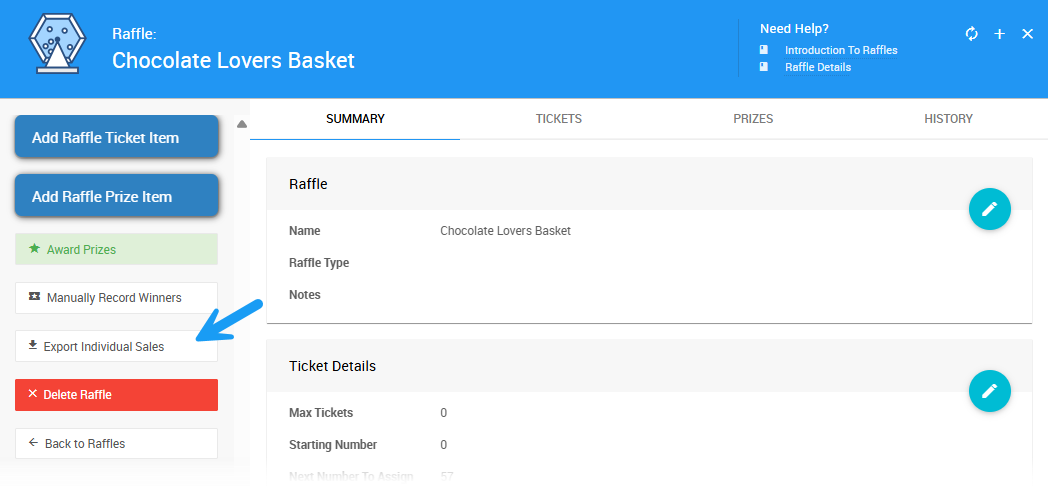Delete the raffle with red button

pos(116,395)
